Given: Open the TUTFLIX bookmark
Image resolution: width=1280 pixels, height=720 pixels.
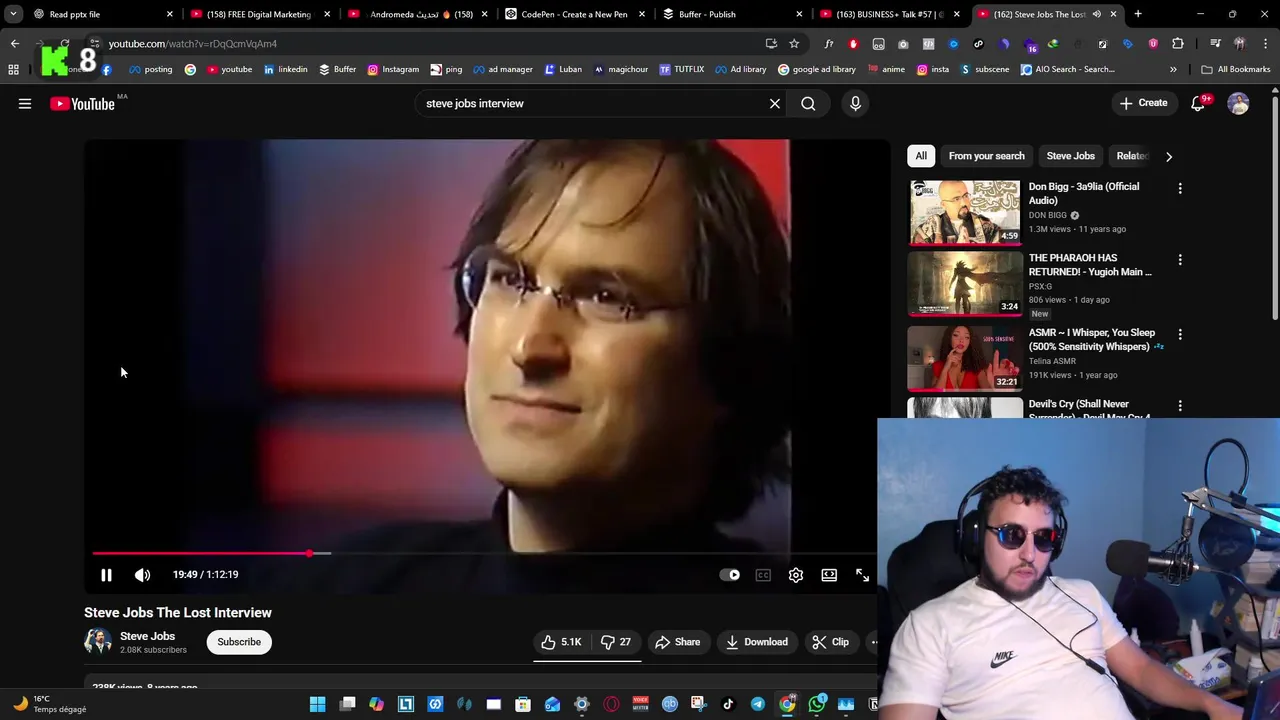Looking at the screenshot, I should click(x=681, y=70).
